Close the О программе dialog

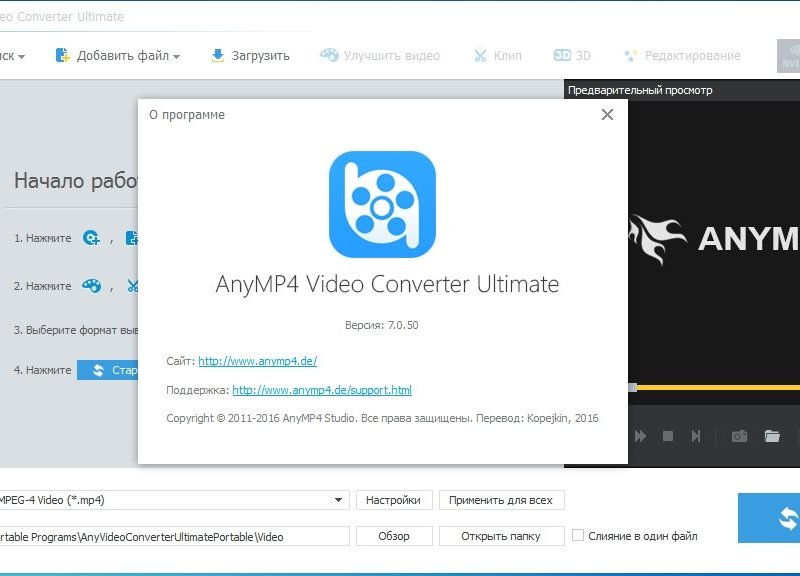(607, 114)
